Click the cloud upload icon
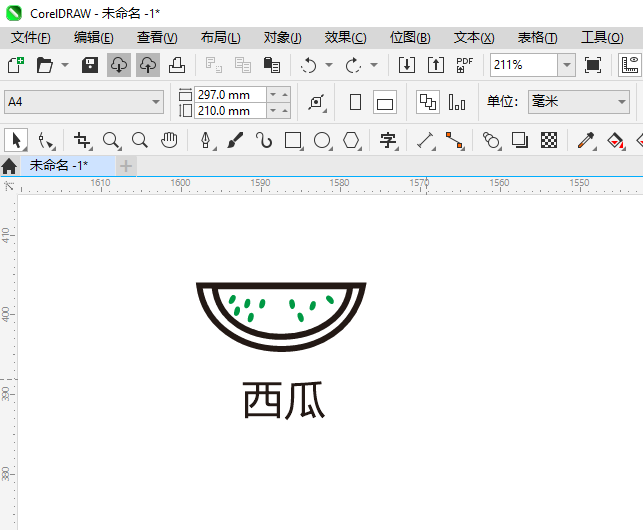 click(x=148, y=65)
